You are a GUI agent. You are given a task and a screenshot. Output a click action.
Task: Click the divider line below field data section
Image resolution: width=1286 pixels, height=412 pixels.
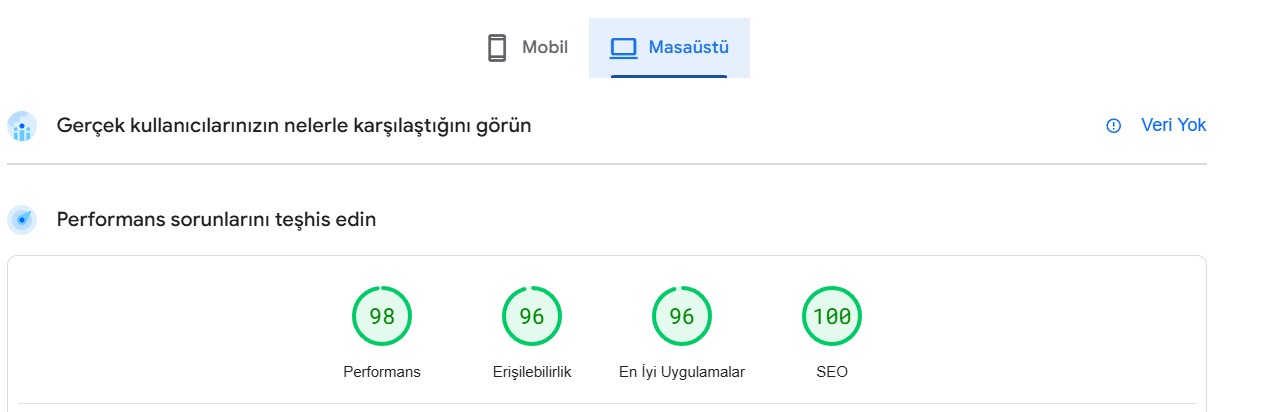point(606,164)
